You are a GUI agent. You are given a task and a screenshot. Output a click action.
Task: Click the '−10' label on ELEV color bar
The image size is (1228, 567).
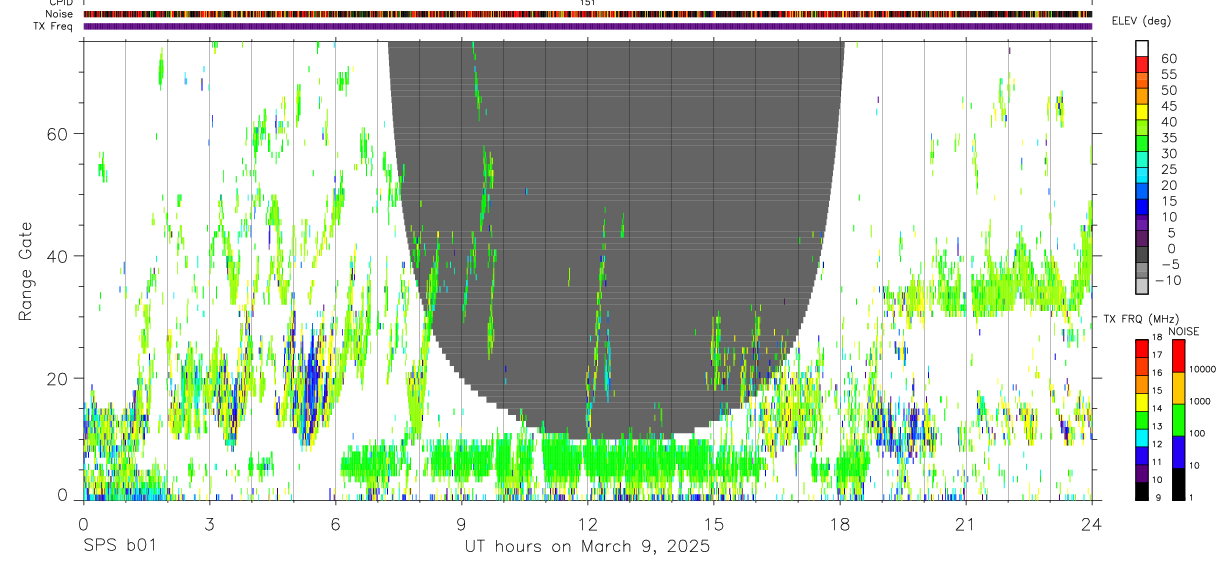pyautogui.click(x=1166, y=281)
